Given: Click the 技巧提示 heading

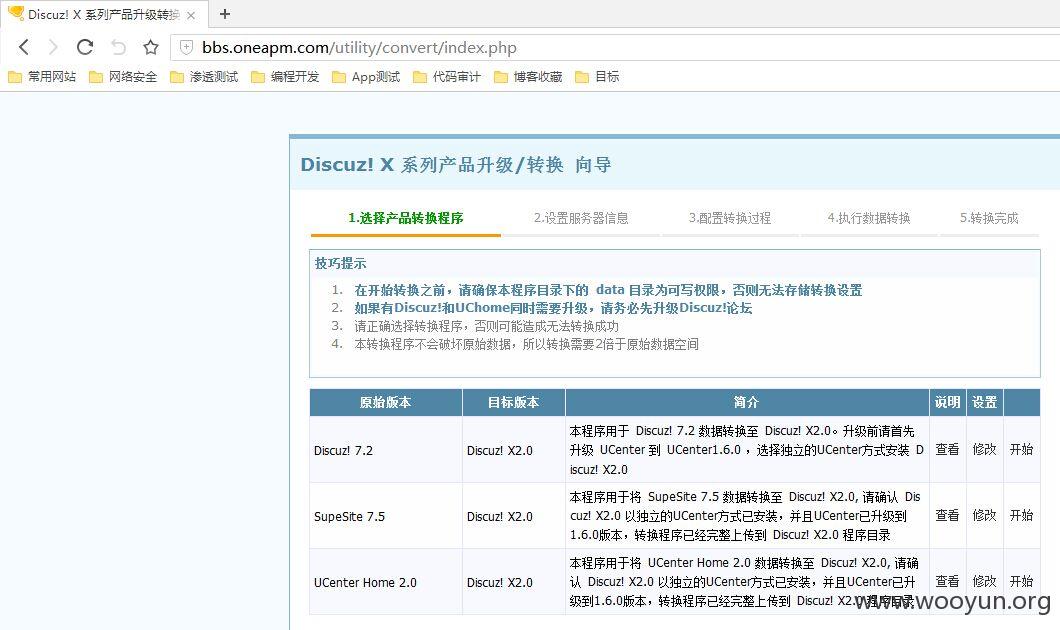Looking at the screenshot, I should coord(341,264).
